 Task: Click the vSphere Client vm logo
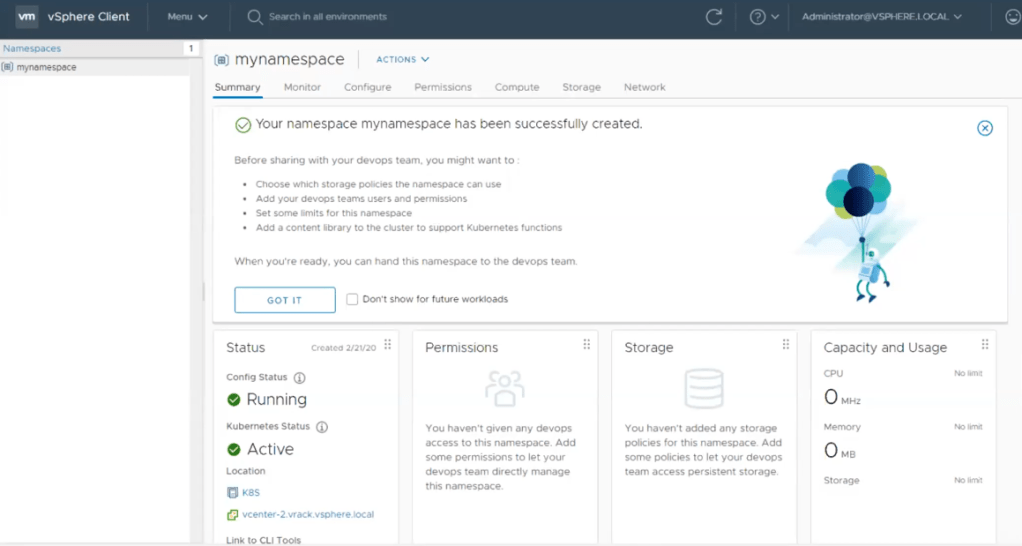point(27,17)
